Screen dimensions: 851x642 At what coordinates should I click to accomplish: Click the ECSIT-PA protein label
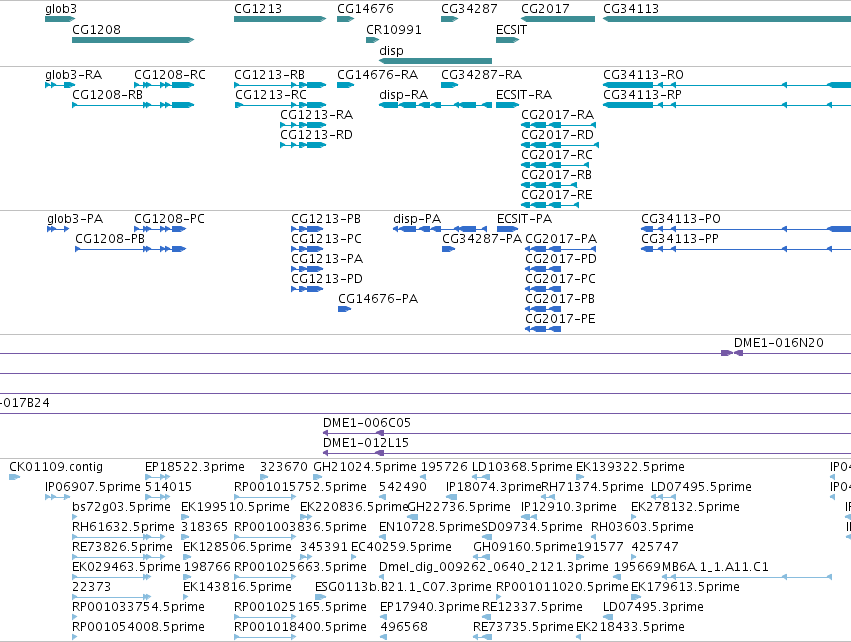(x=524, y=219)
